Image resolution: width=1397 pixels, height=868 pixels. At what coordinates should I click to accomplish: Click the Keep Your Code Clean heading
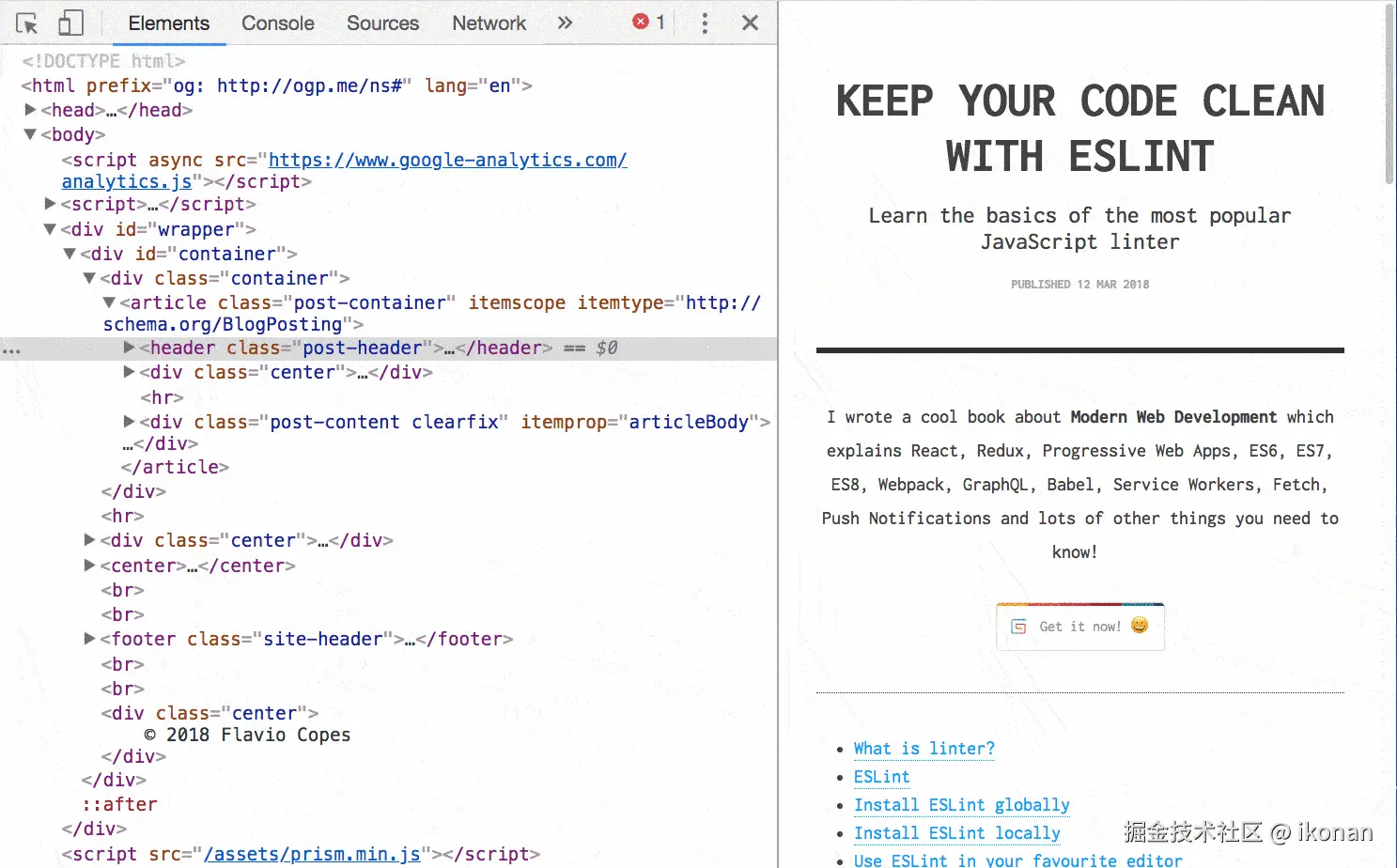[1080, 129]
